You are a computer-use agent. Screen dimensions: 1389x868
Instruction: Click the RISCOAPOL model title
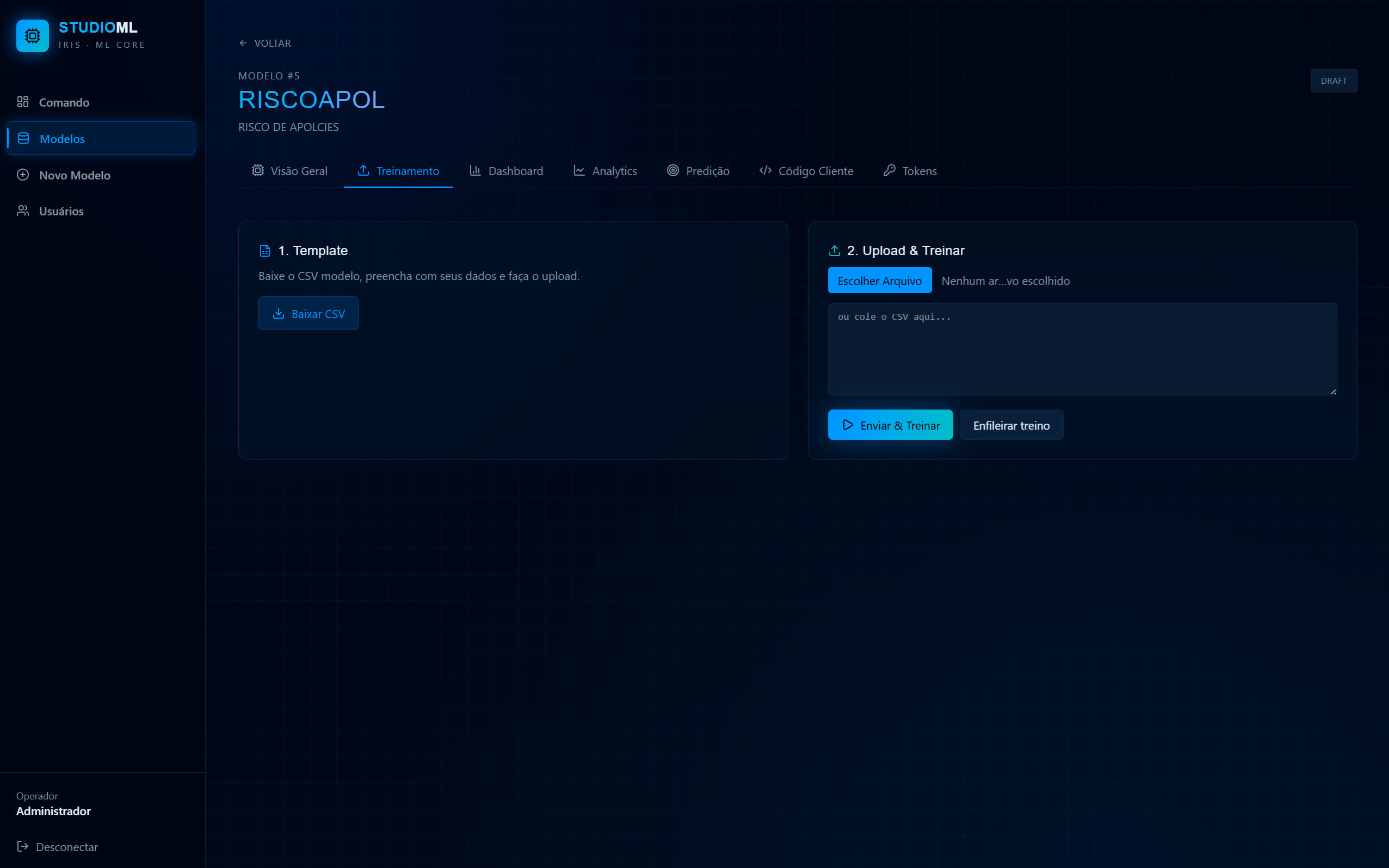point(311,100)
